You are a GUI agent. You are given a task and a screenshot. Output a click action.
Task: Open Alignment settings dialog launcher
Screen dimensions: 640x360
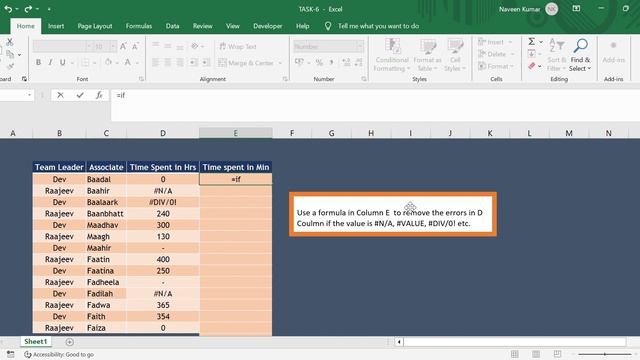point(285,79)
